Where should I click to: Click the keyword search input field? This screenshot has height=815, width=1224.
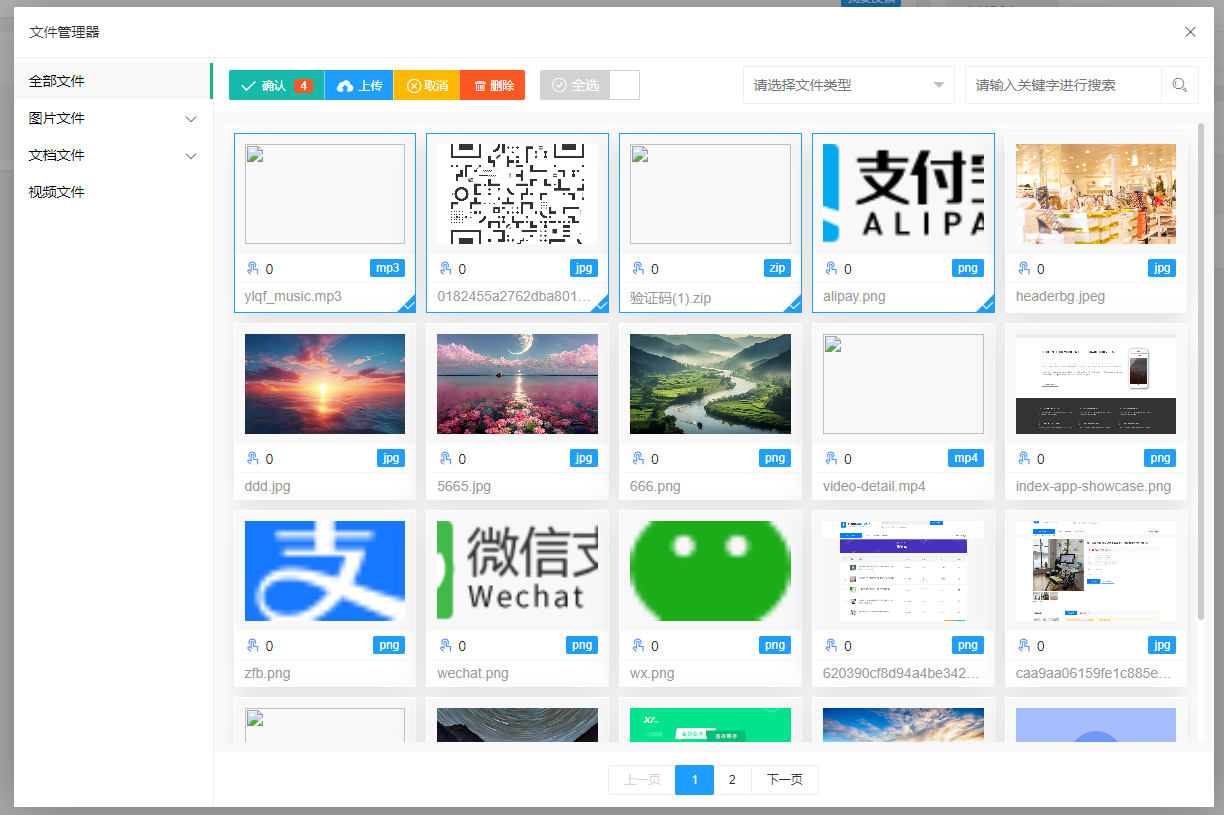[1063, 85]
